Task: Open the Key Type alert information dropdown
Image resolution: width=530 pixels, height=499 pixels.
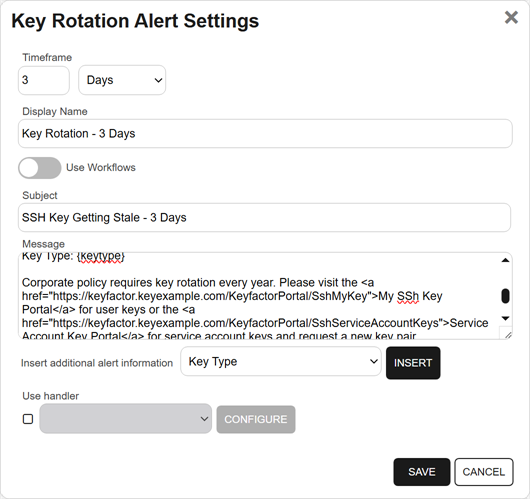Action: coord(281,361)
